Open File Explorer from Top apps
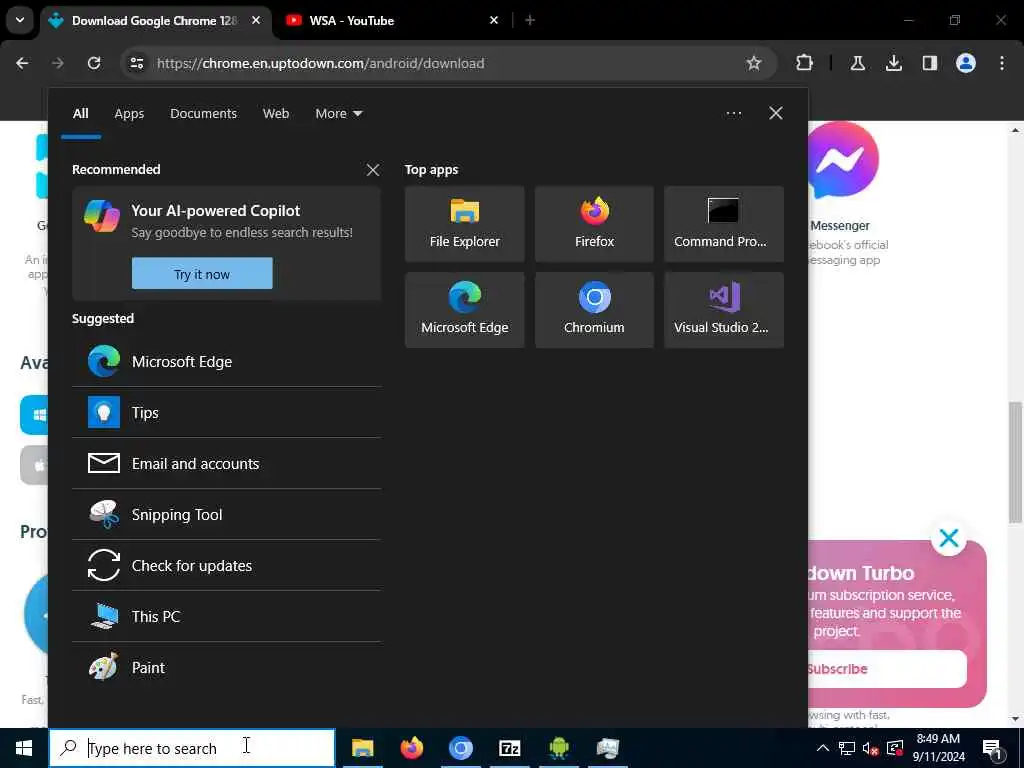 tap(464, 224)
